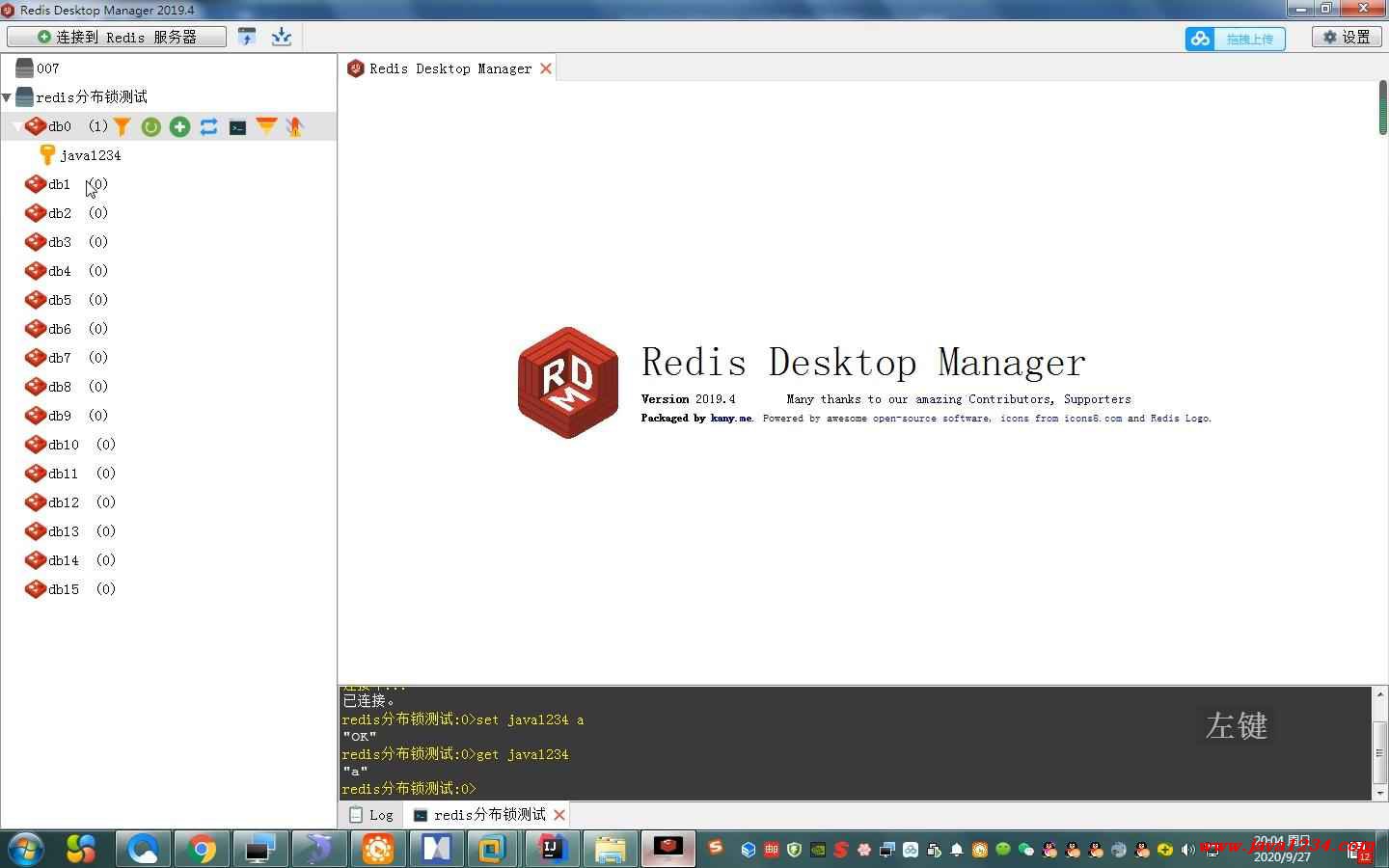Viewport: 1389px width, 868px height.
Task: Close the redis分布锁测试 console tab
Action: coord(559,815)
